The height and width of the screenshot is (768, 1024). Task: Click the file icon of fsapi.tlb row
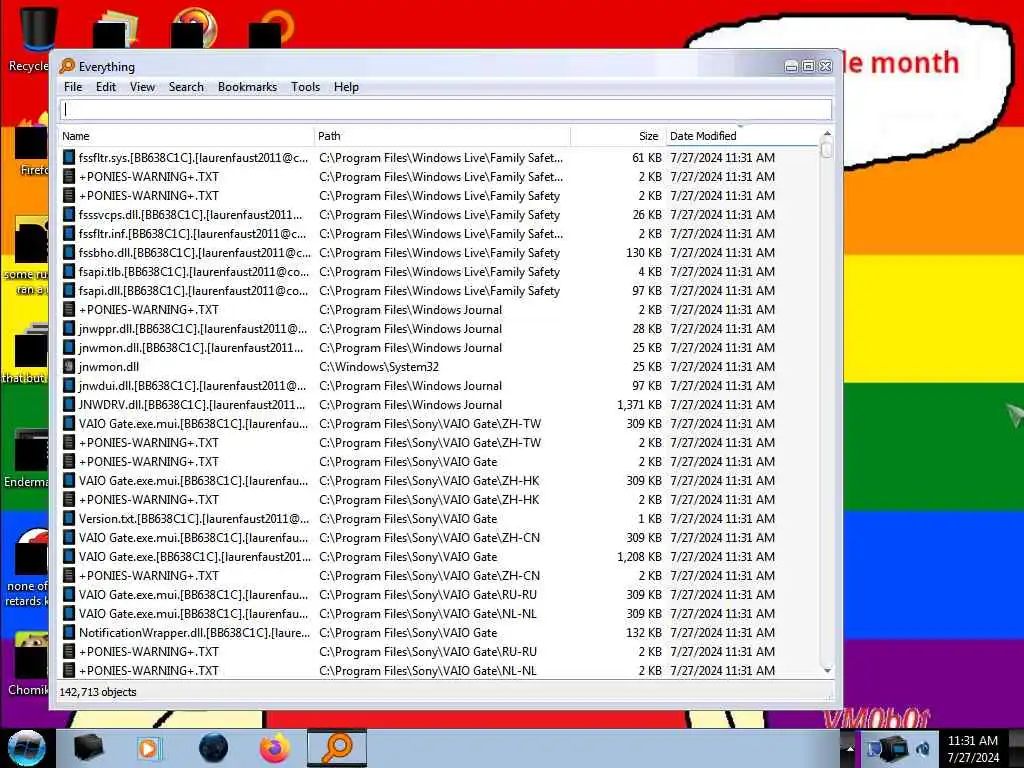point(69,271)
